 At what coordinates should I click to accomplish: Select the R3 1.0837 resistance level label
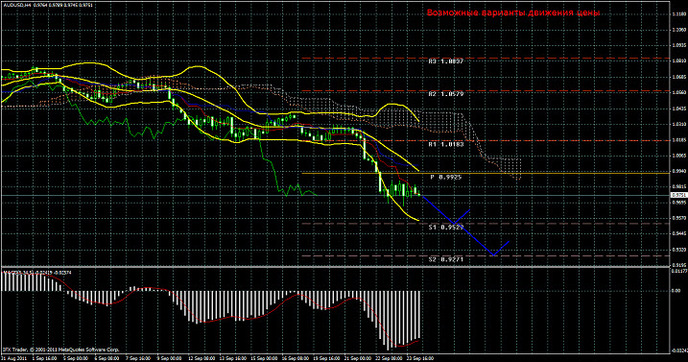click(446, 61)
